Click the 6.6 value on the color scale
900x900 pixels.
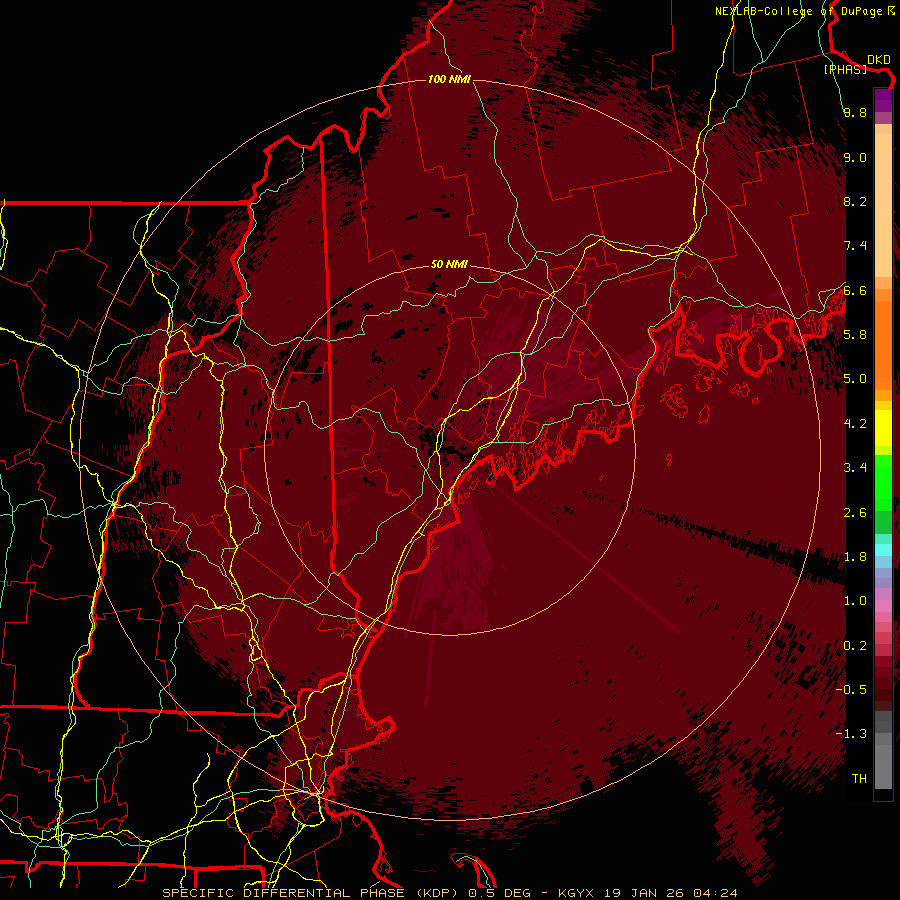[x=855, y=291]
